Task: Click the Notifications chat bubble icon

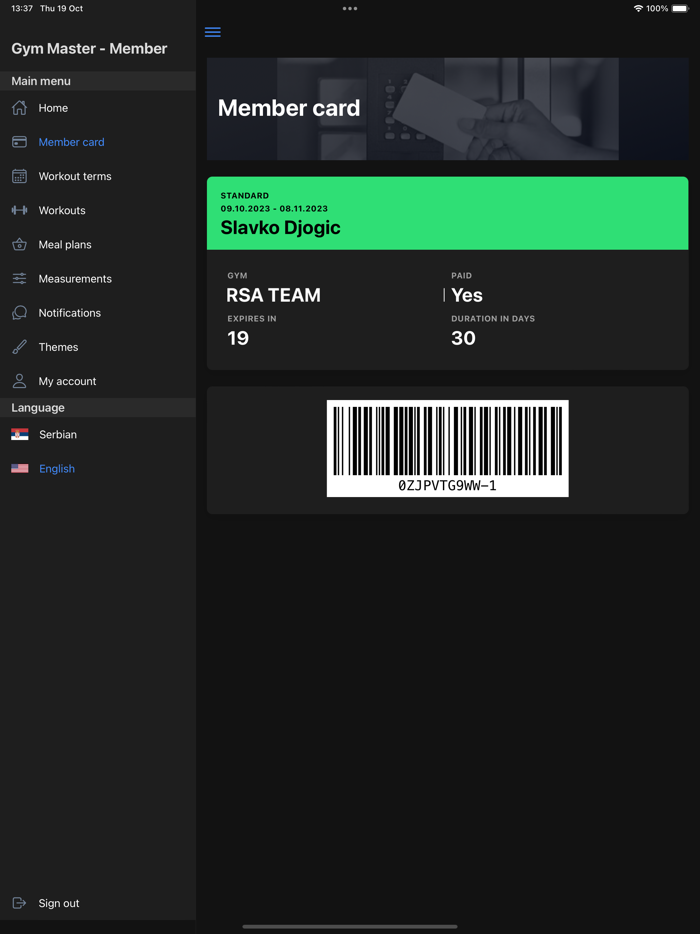Action: [x=20, y=313]
